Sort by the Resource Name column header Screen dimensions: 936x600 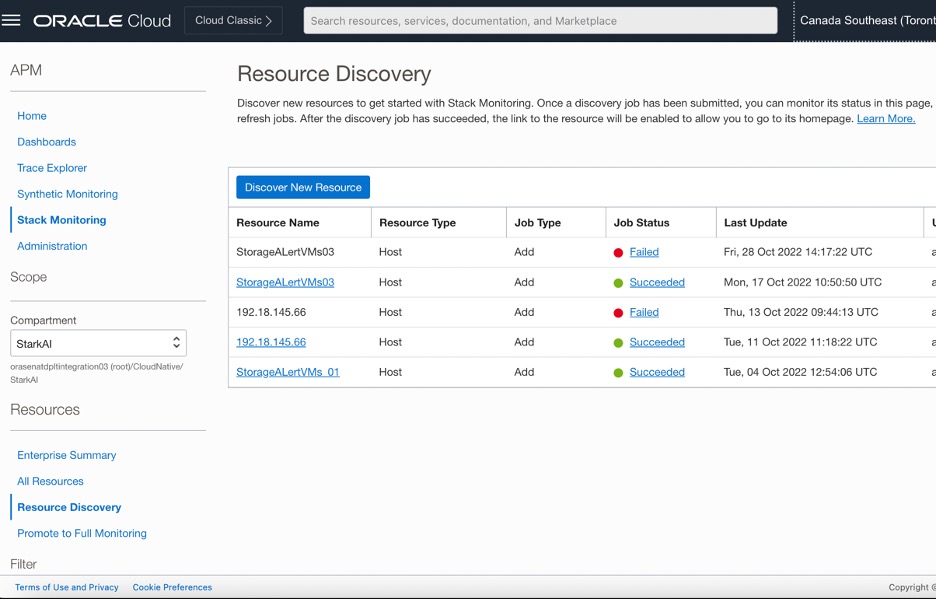[280, 222]
